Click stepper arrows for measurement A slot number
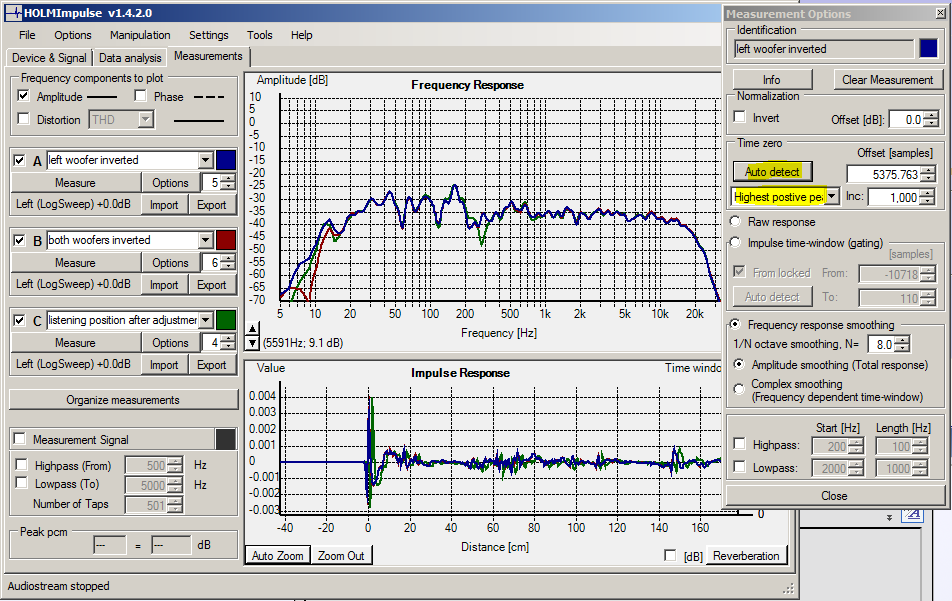This screenshot has height=601, width=952. coord(228,182)
